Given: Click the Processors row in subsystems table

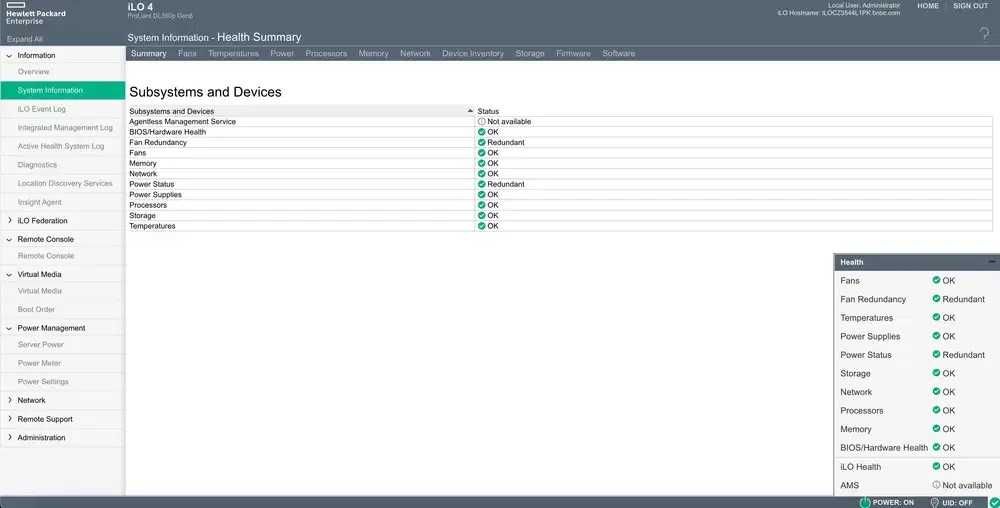Looking at the screenshot, I should [560, 205].
